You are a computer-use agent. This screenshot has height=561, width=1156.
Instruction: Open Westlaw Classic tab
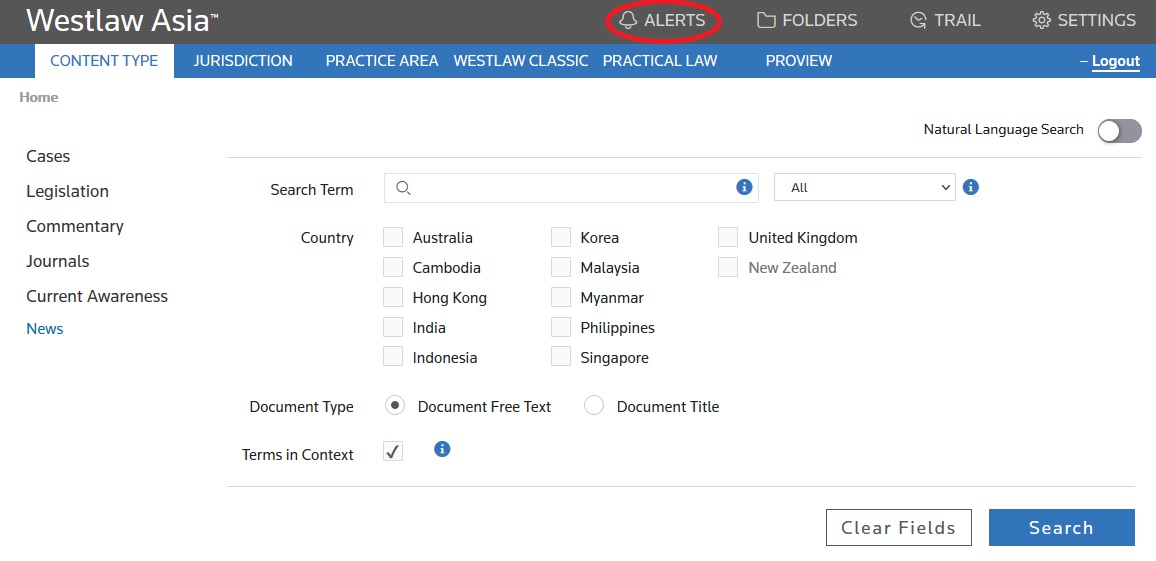pyautogui.click(x=520, y=60)
